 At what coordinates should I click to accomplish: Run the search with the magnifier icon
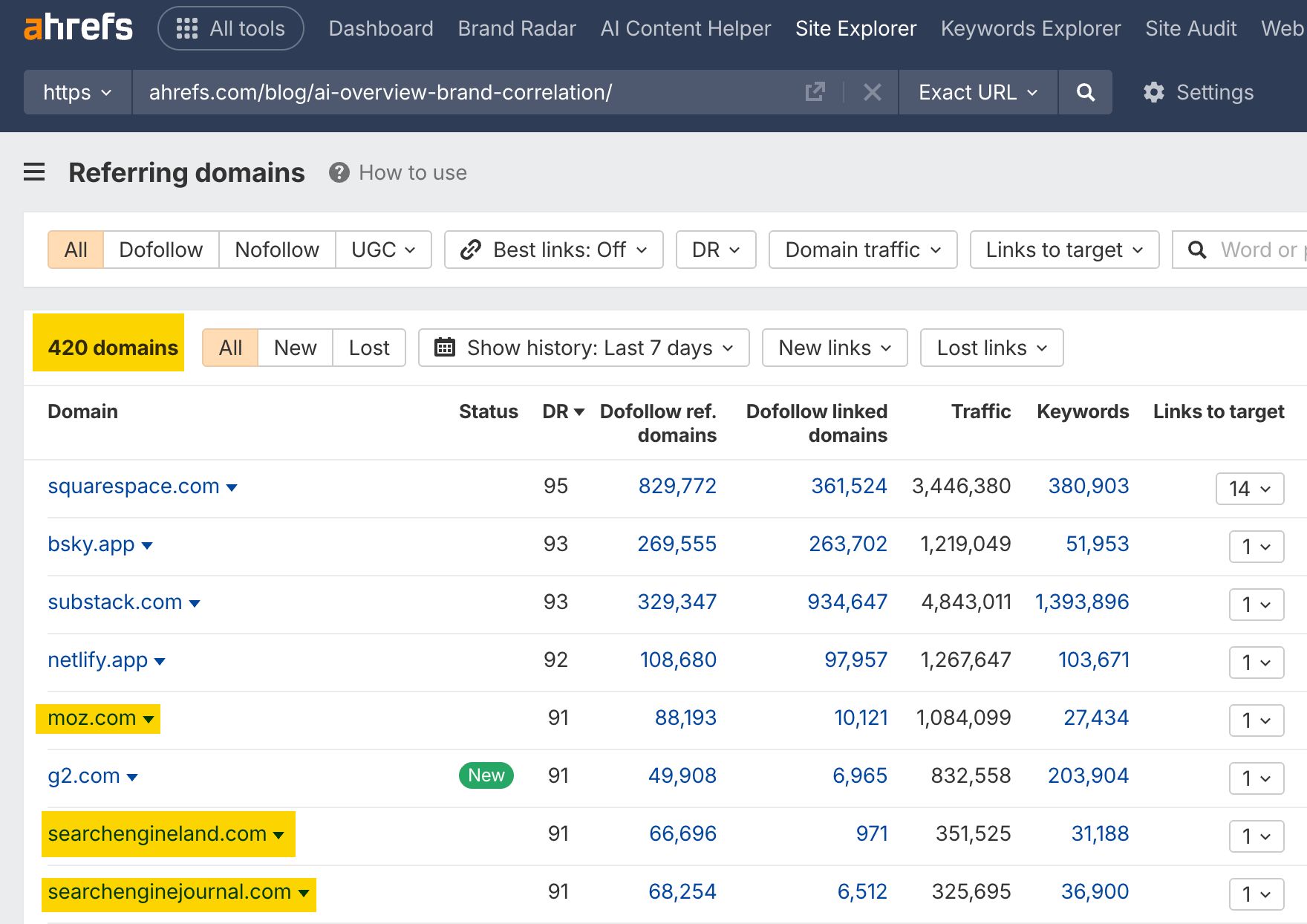click(x=1085, y=92)
